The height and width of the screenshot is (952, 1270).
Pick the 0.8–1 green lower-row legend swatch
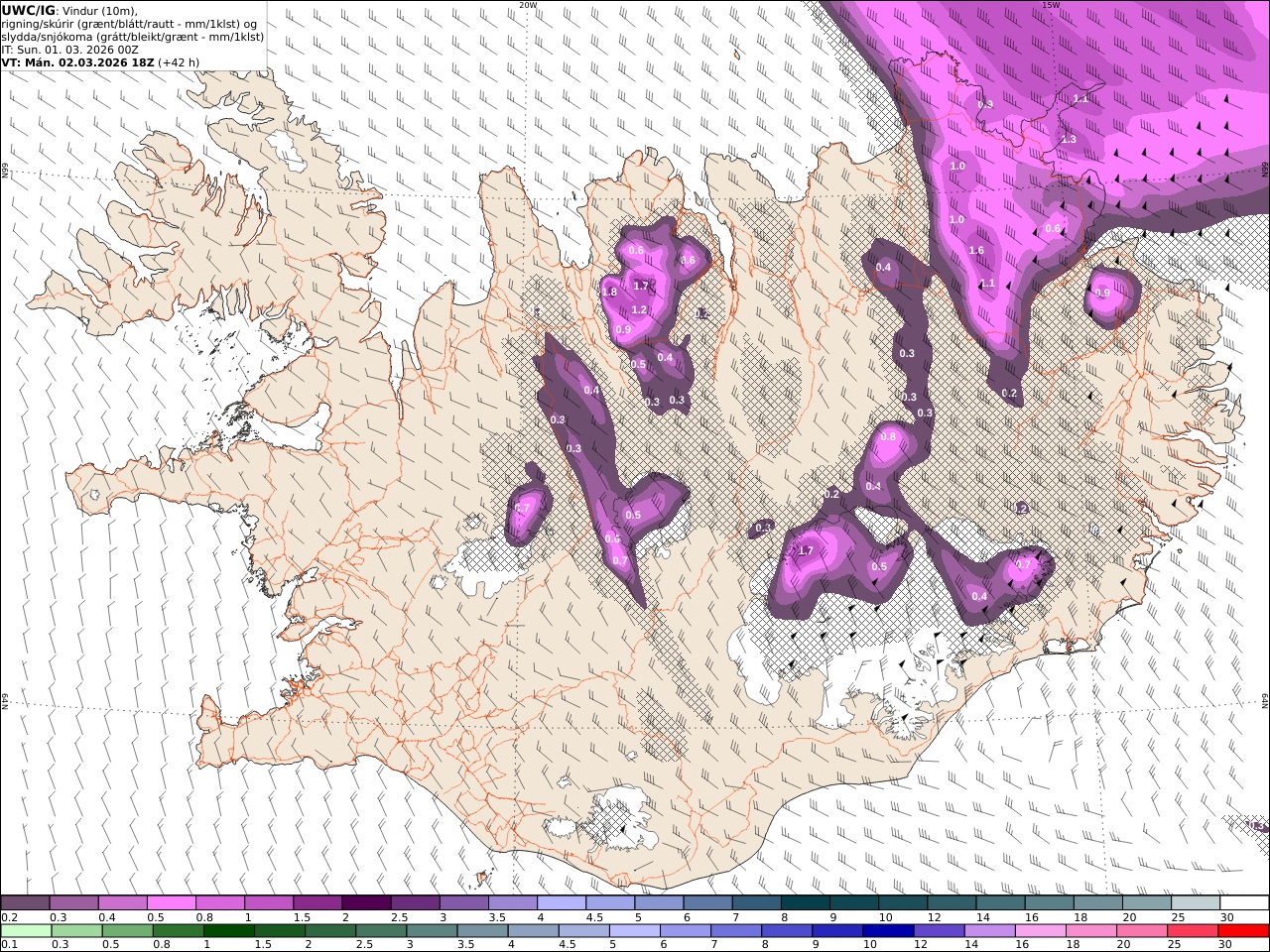pos(178,931)
